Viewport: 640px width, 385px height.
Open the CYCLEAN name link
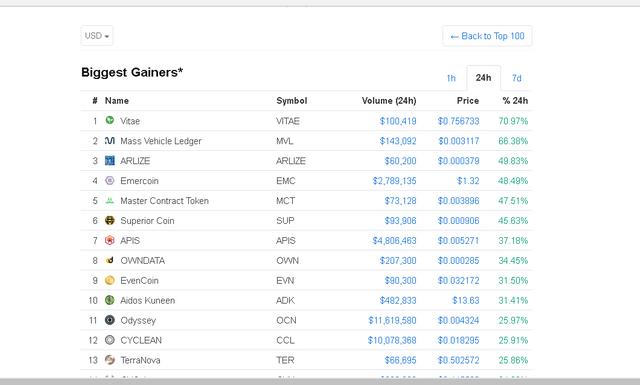click(141, 340)
